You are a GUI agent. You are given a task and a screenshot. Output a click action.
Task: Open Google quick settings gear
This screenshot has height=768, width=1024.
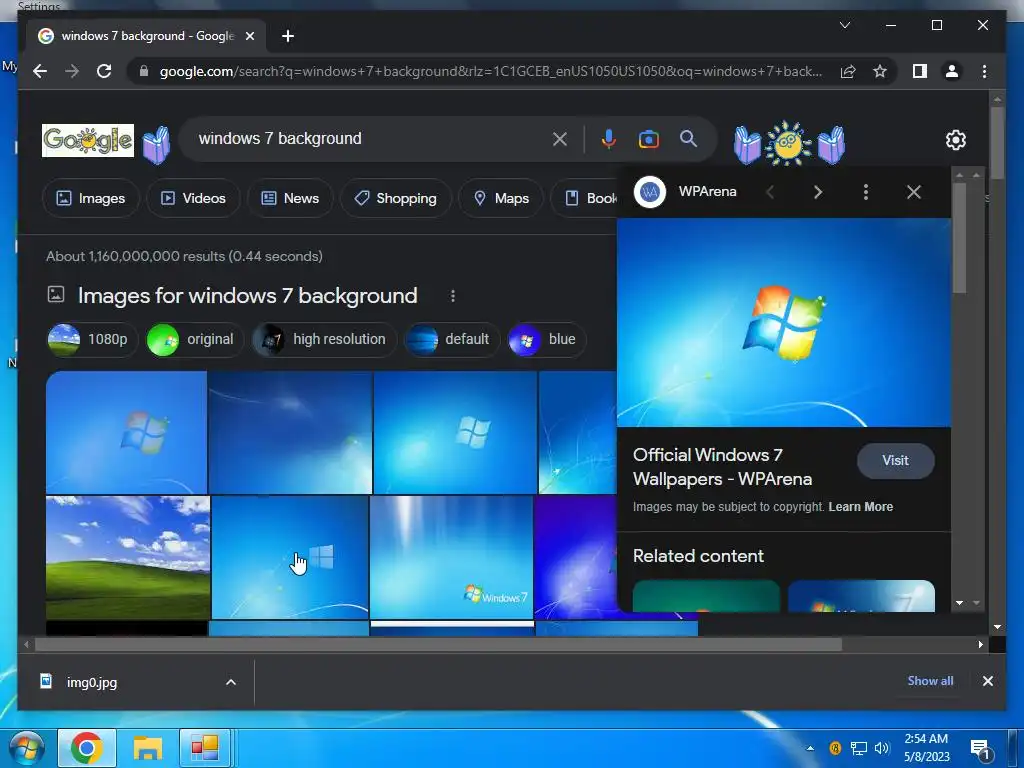coord(955,140)
